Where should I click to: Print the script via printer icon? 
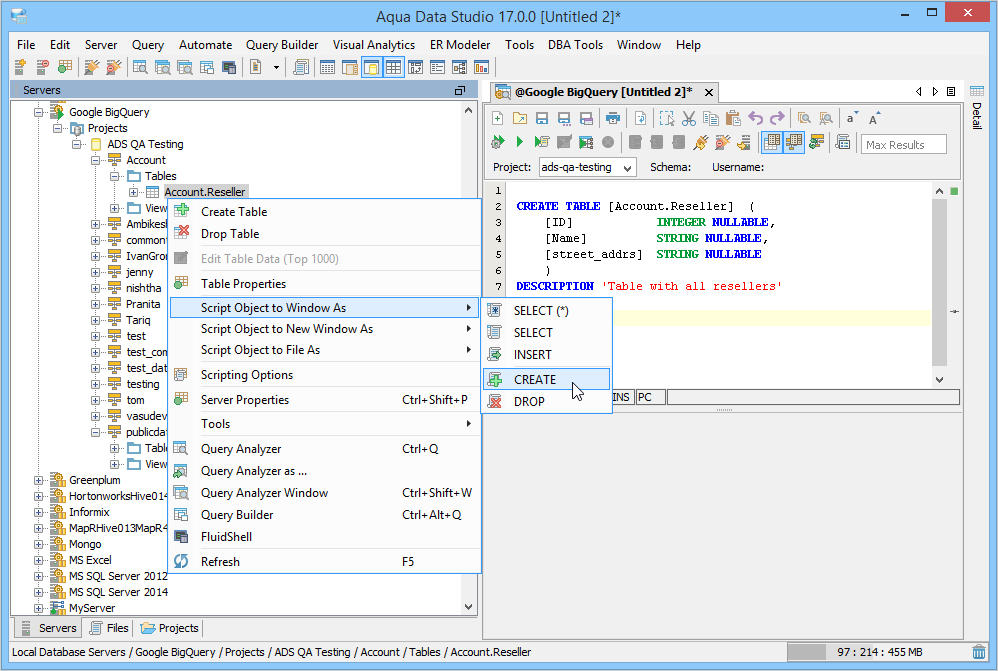click(x=612, y=118)
